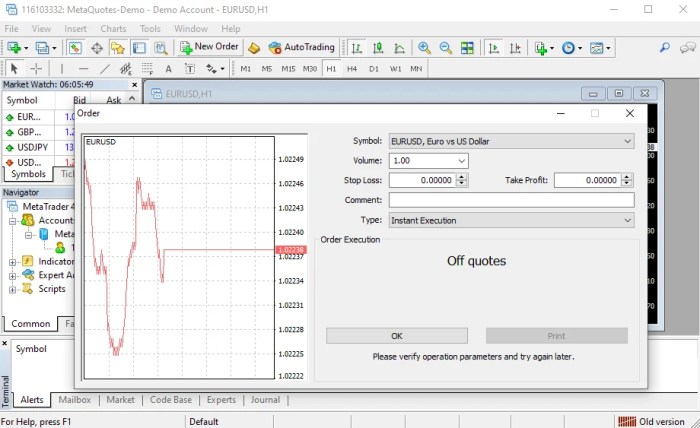Click the Comment input field
This screenshot has width=700, height=428.
(x=512, y=200)
